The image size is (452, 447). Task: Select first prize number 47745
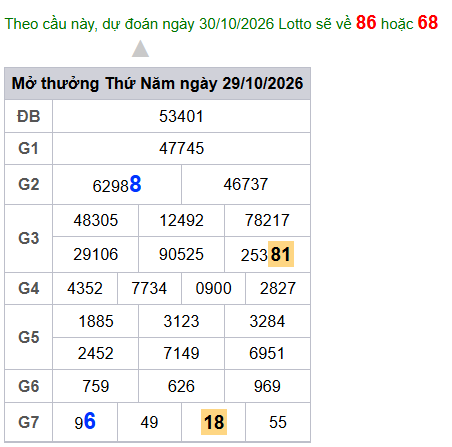[181, 148]
